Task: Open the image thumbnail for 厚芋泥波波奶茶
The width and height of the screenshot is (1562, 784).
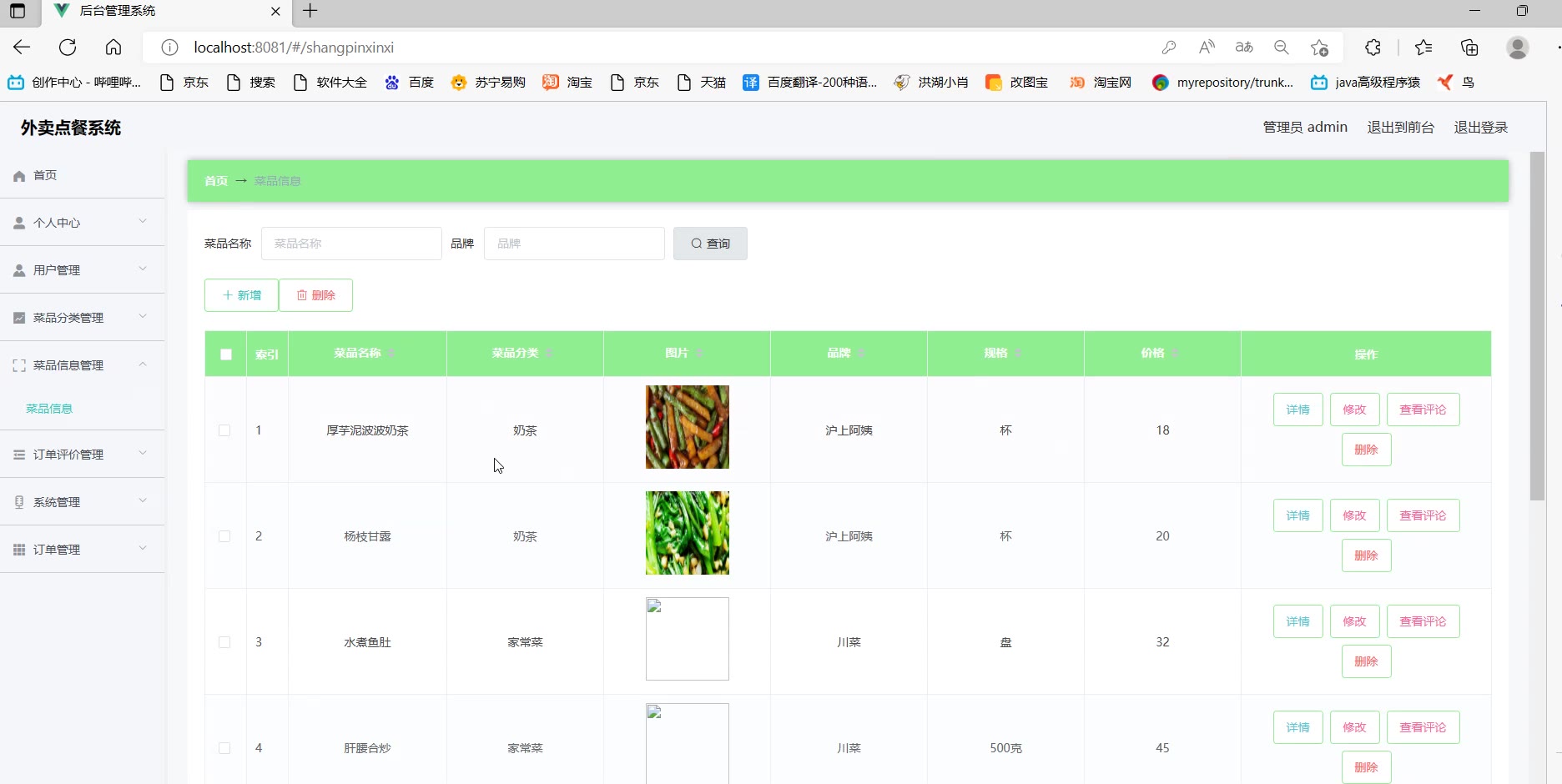Action: click(x=688, y=427)
